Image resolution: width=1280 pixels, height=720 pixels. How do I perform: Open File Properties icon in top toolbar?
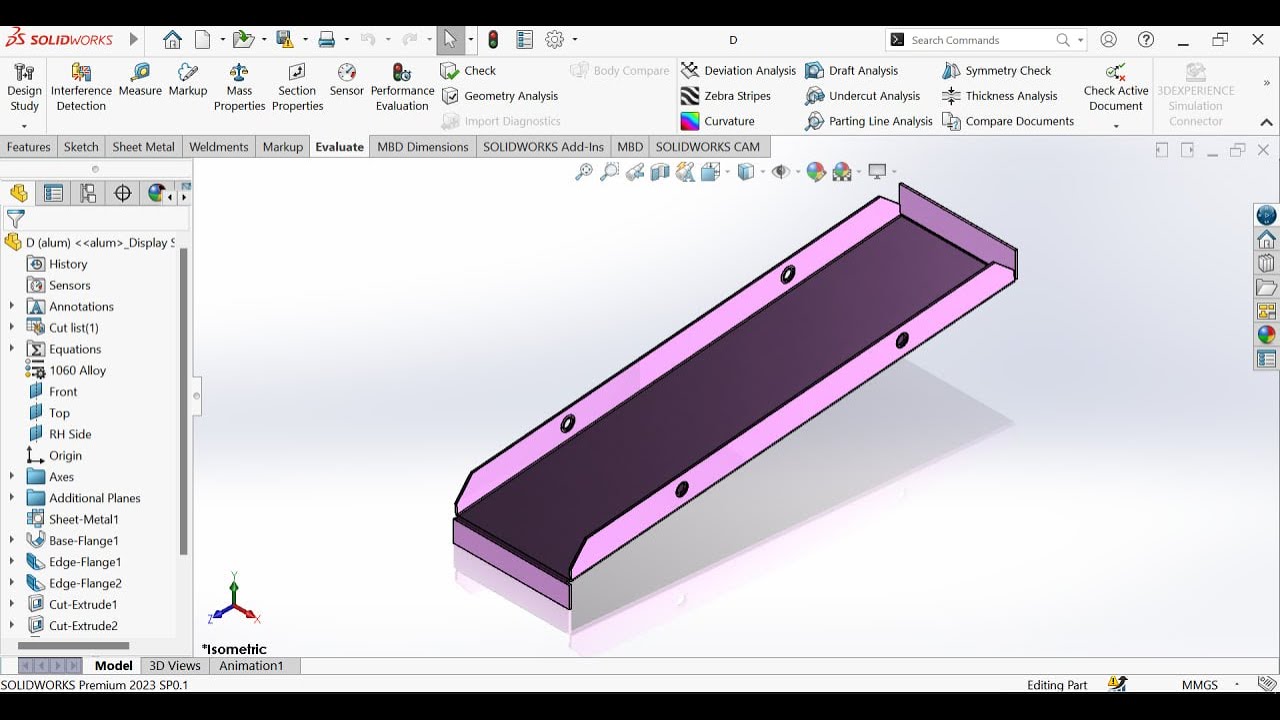pyautogui.click(x=524, y=40)
